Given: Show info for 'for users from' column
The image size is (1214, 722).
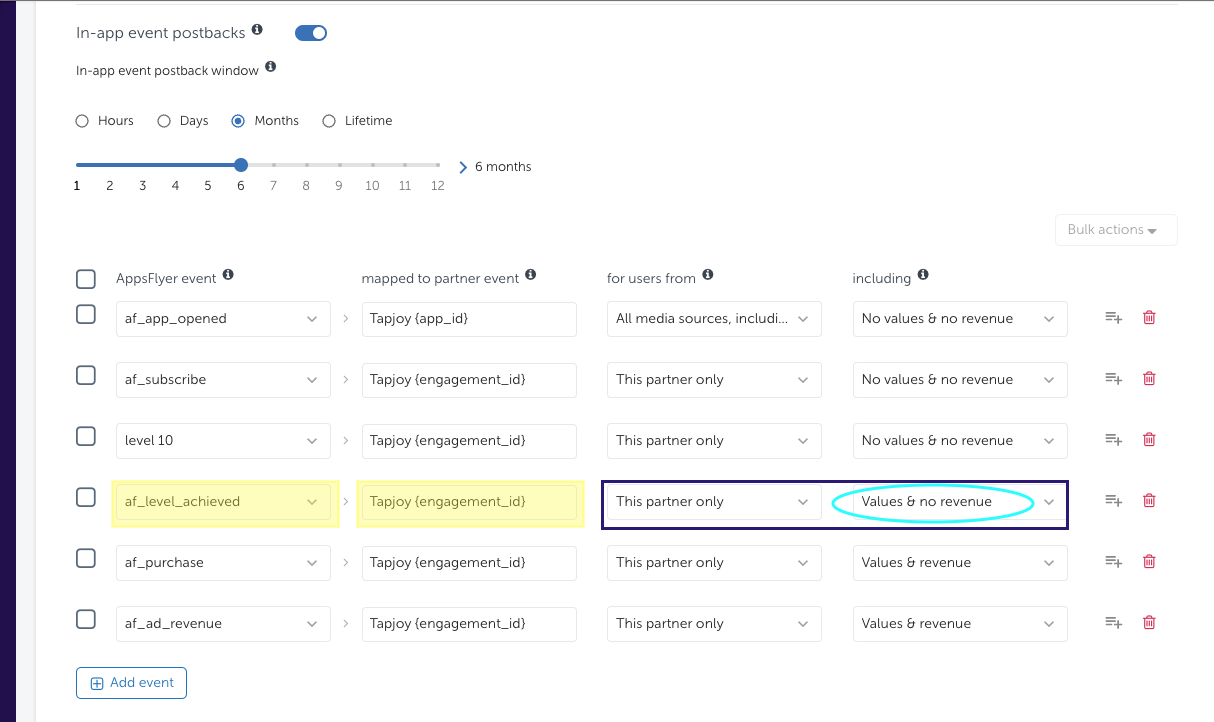Looking at the screenshot, I should 708,275.
